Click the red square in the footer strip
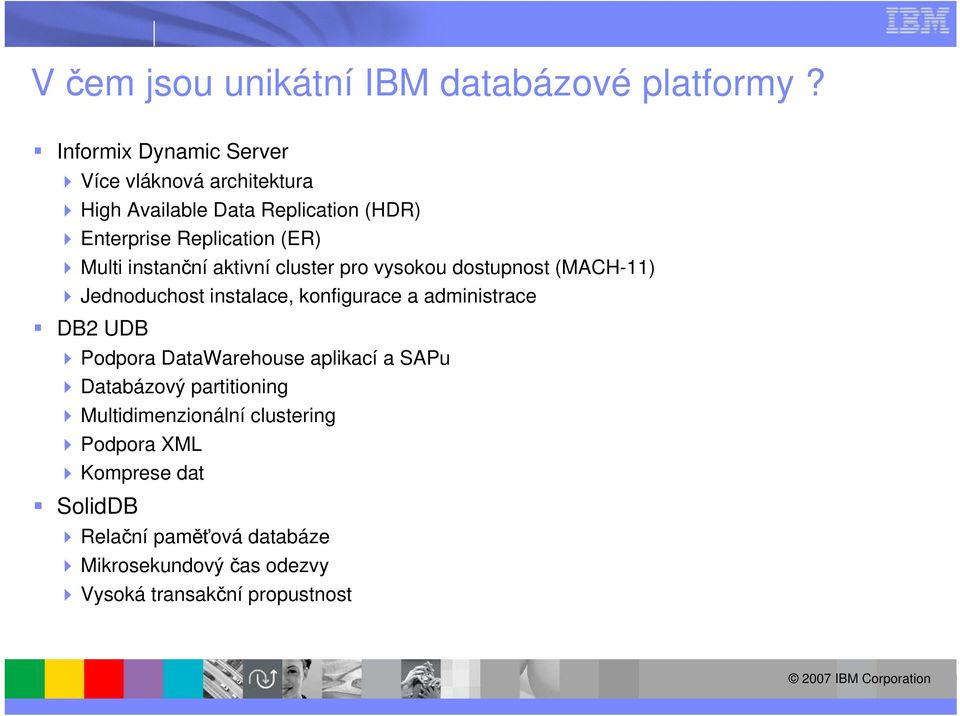Screen dimensions: 960x716 [x=104, y=679]
